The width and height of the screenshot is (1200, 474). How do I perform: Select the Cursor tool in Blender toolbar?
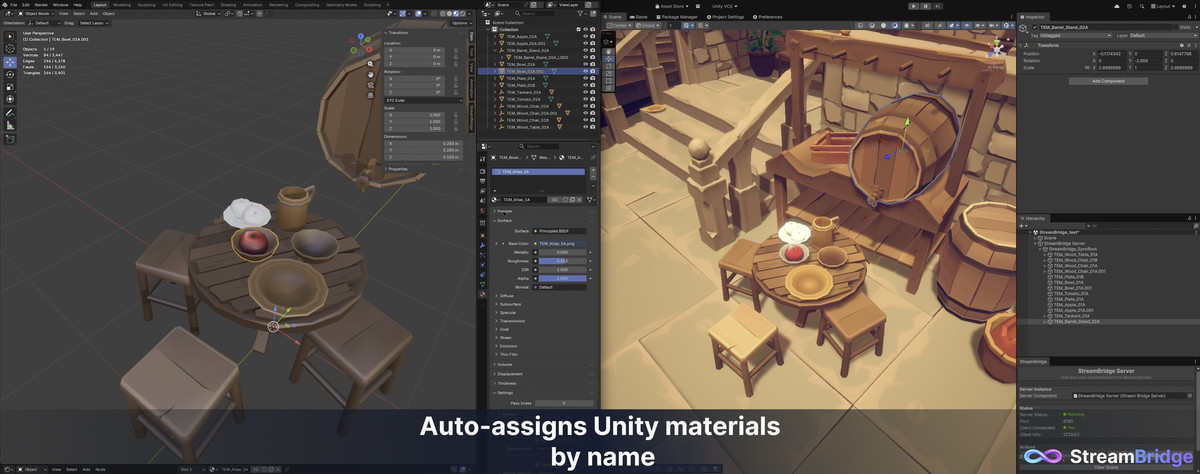[10, 49]
